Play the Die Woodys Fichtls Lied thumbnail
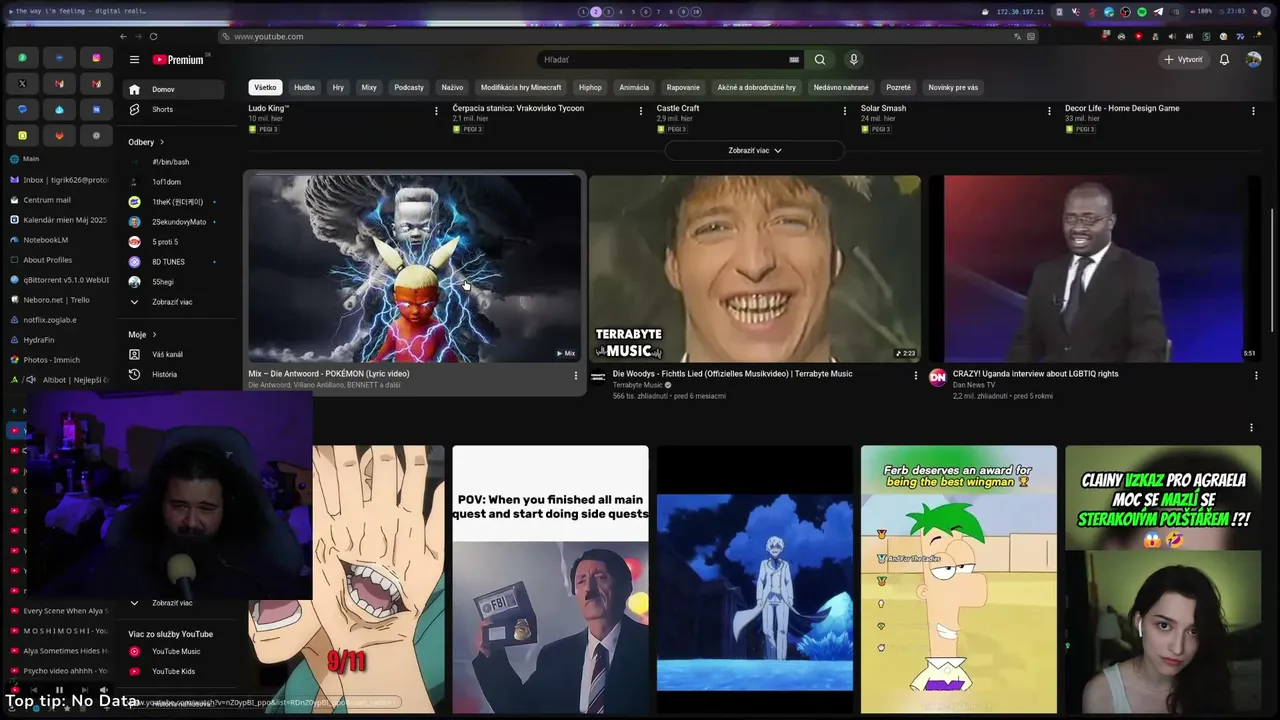The height and width of the screenshot is (720, 1280). [755, 269]
